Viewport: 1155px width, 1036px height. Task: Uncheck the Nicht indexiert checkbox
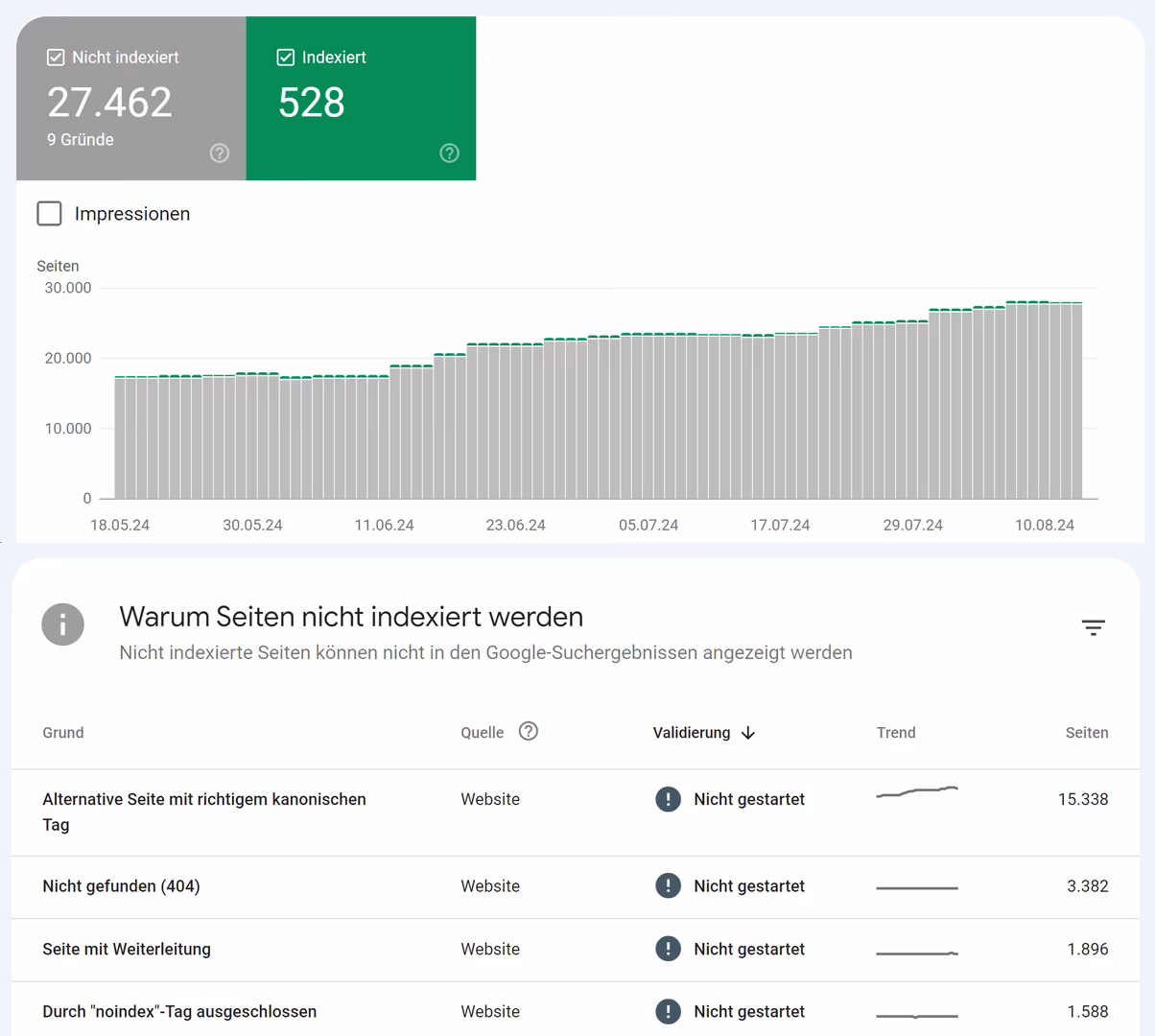(56, 58)
